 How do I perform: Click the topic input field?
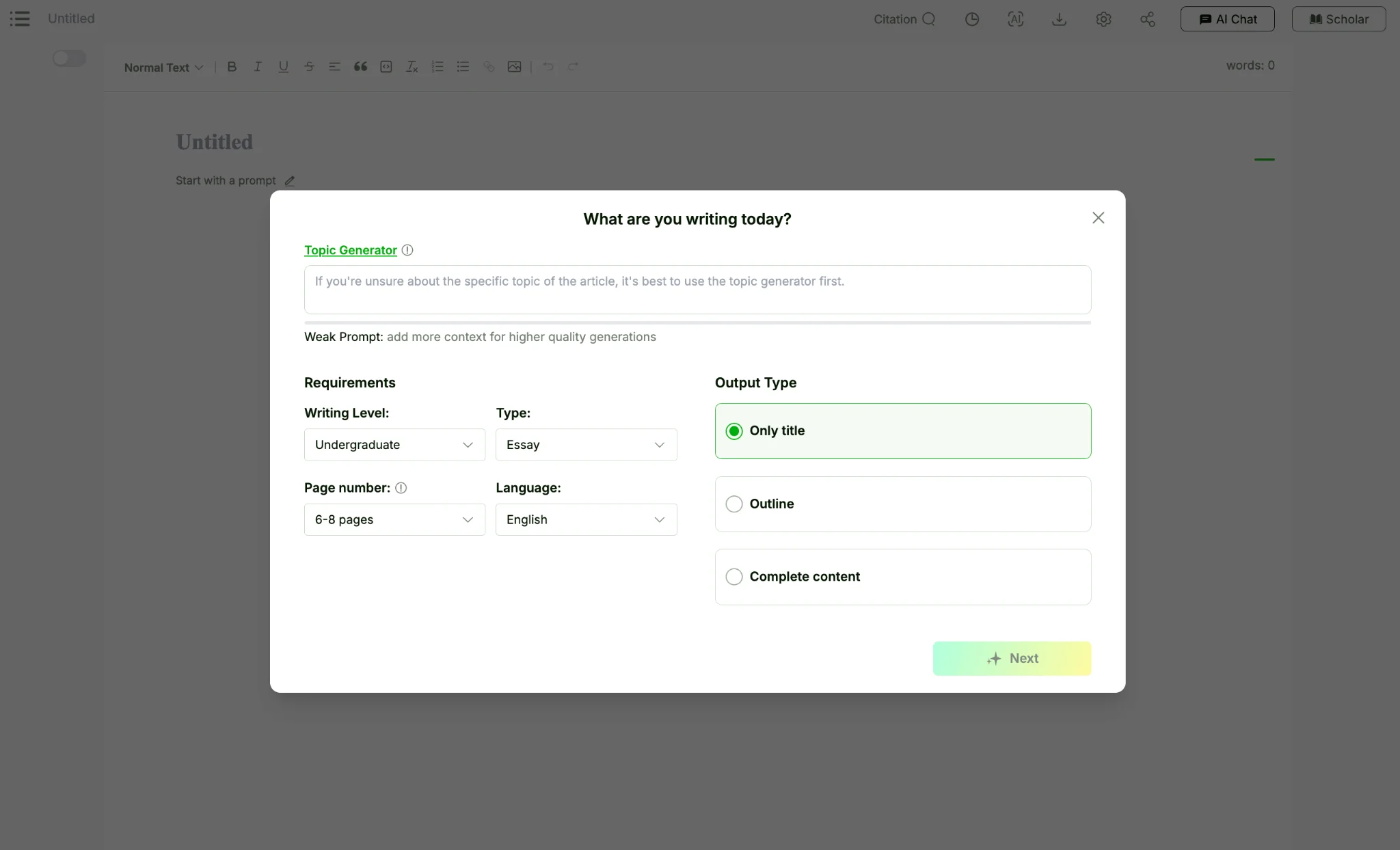[x=697, y=289]
